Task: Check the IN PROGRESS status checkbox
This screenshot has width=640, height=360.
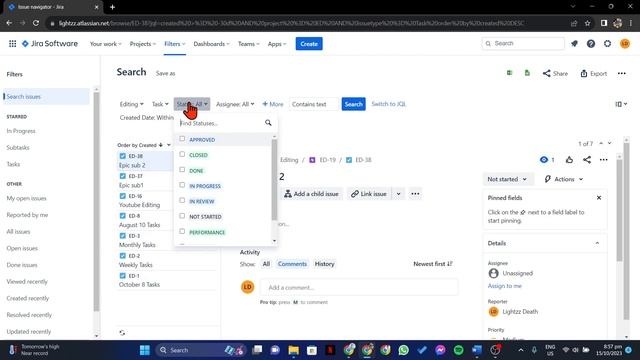Action: click(182, 185)
